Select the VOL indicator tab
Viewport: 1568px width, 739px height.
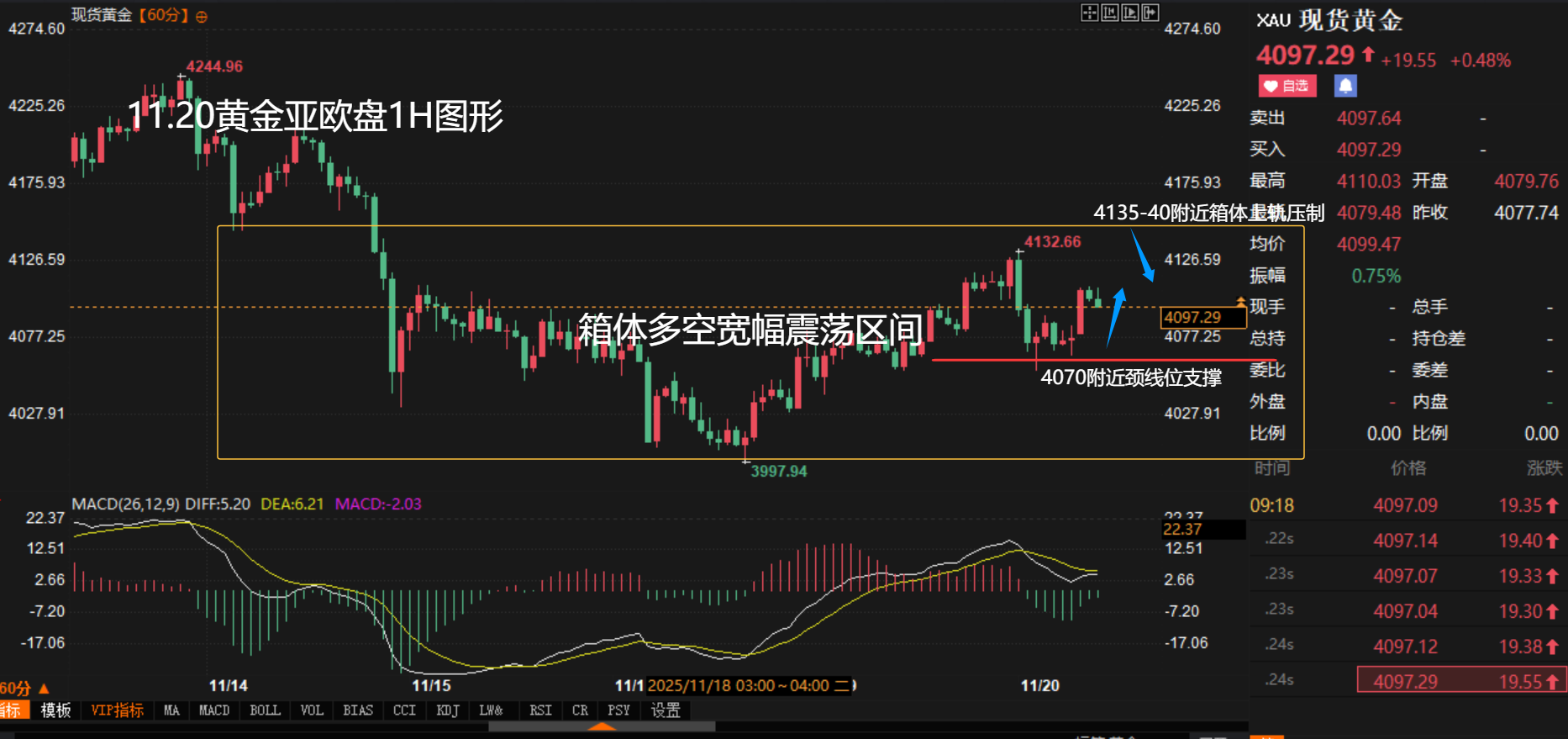click(x=312, y=710)
